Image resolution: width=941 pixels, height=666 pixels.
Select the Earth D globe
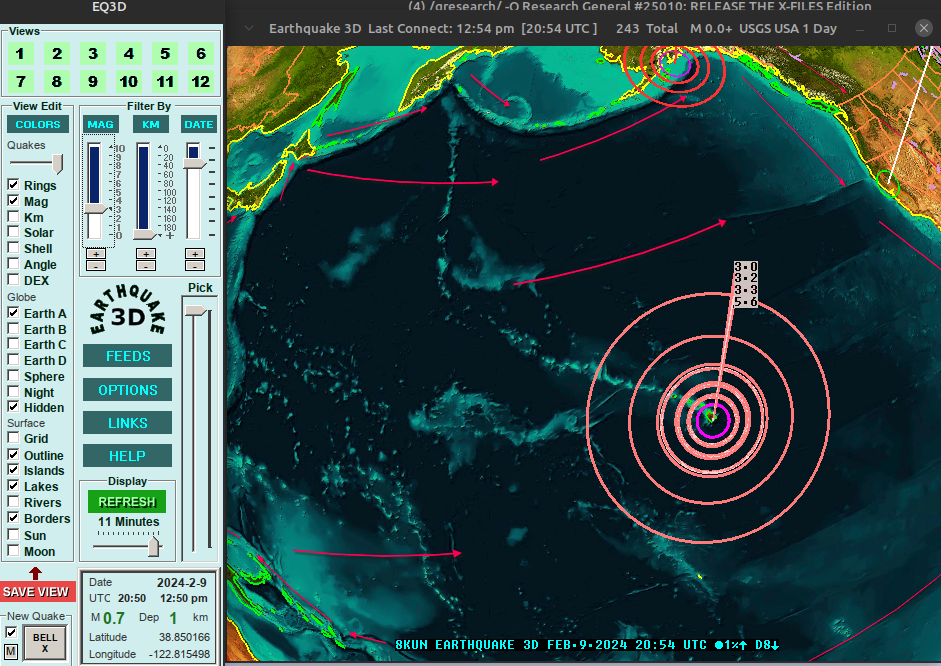point(13,360)
